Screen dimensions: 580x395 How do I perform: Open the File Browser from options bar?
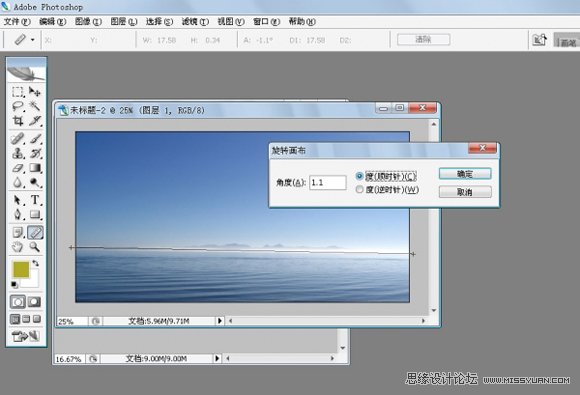click(539, 40)
